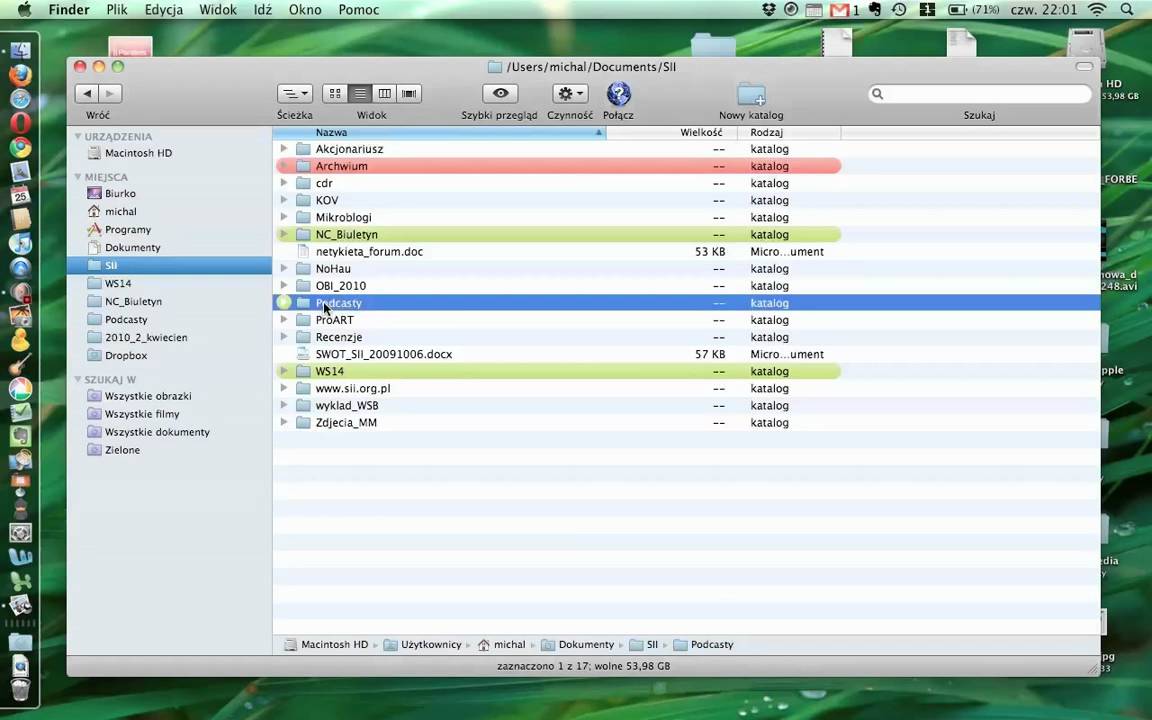
Task: Open the Pomoc menu
Action: point(359,10)
